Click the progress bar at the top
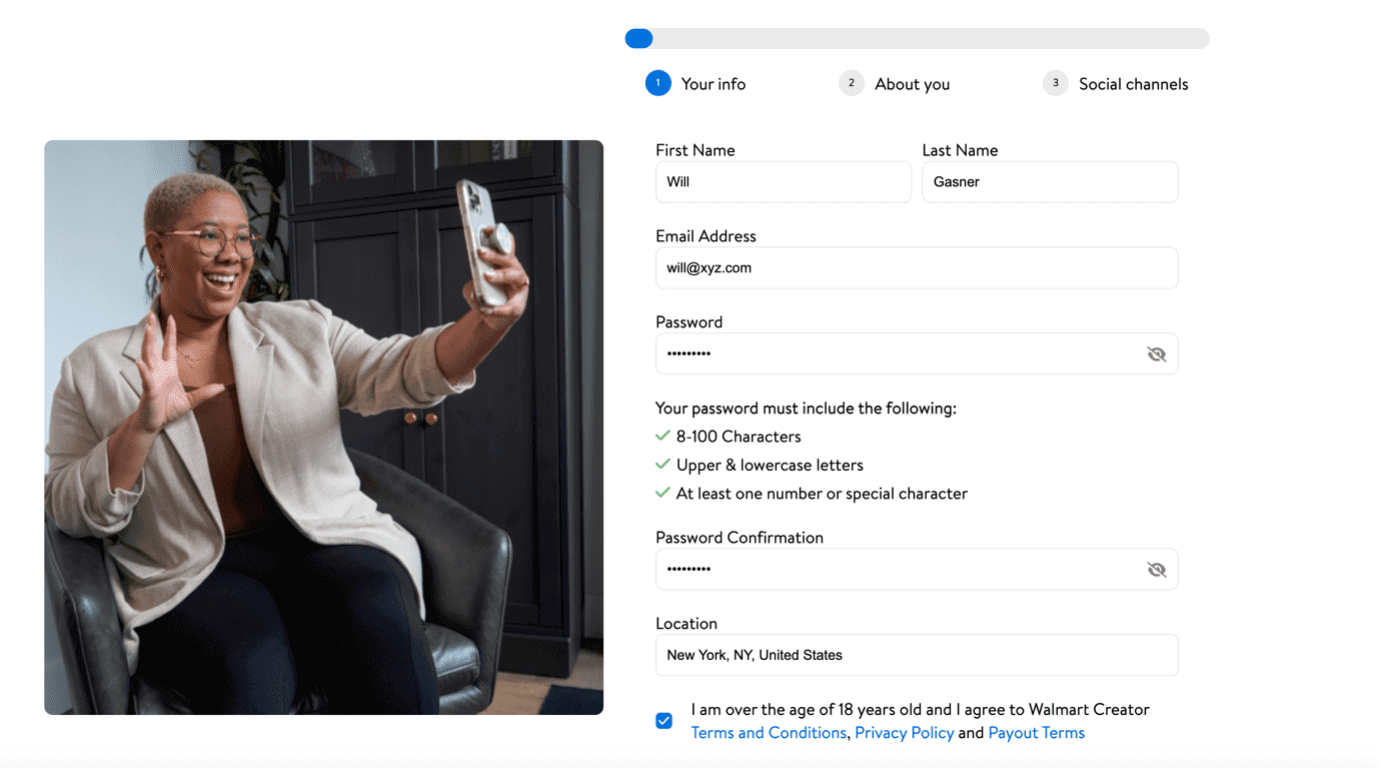Screen dimensions: 1384x770 [917, 38]
